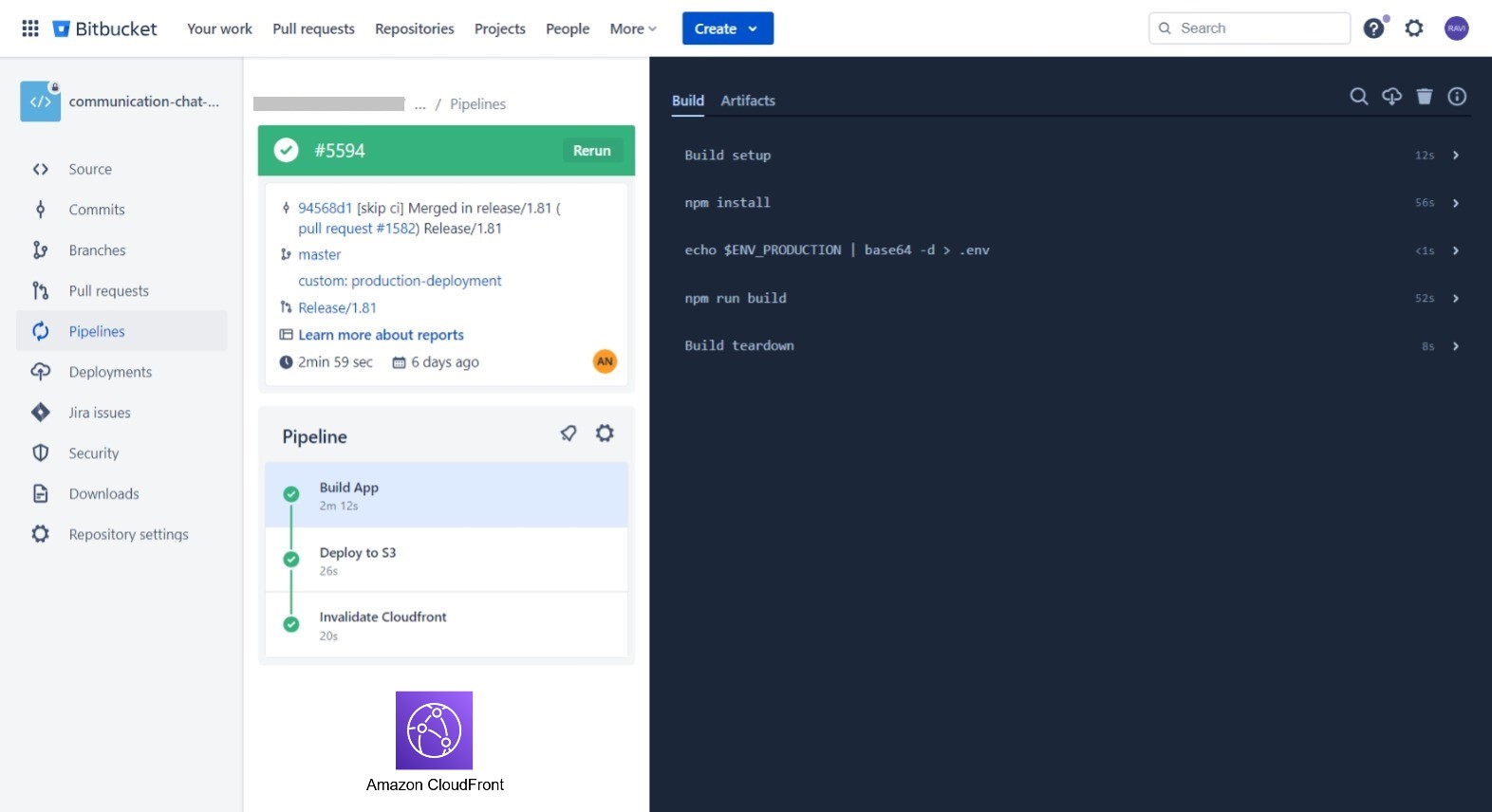Open settings gear in top bar
This screenshot has width=1492, height=812.
pos(1414,28)
